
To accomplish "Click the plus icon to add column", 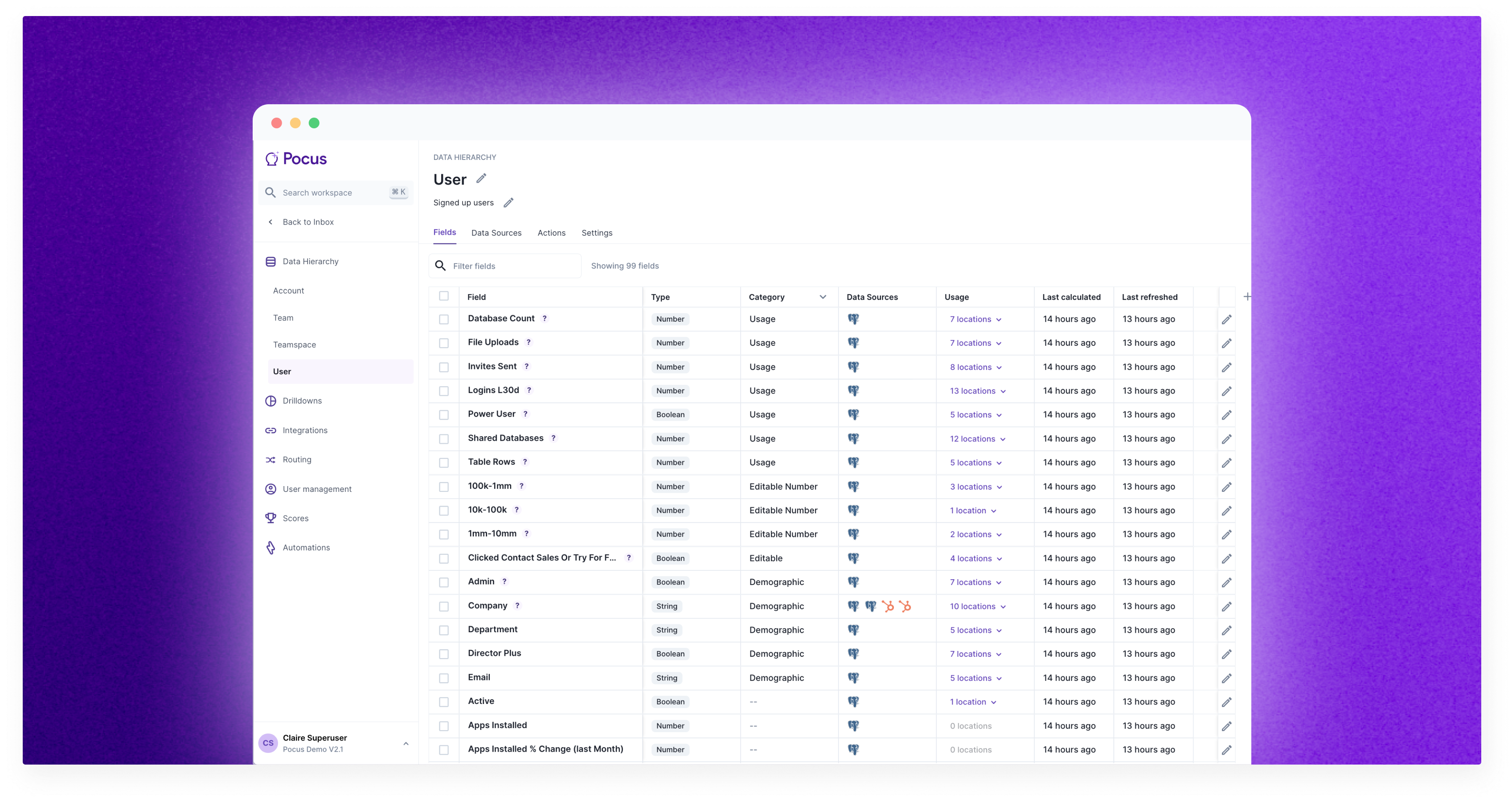I will [x=1247, y=297].
